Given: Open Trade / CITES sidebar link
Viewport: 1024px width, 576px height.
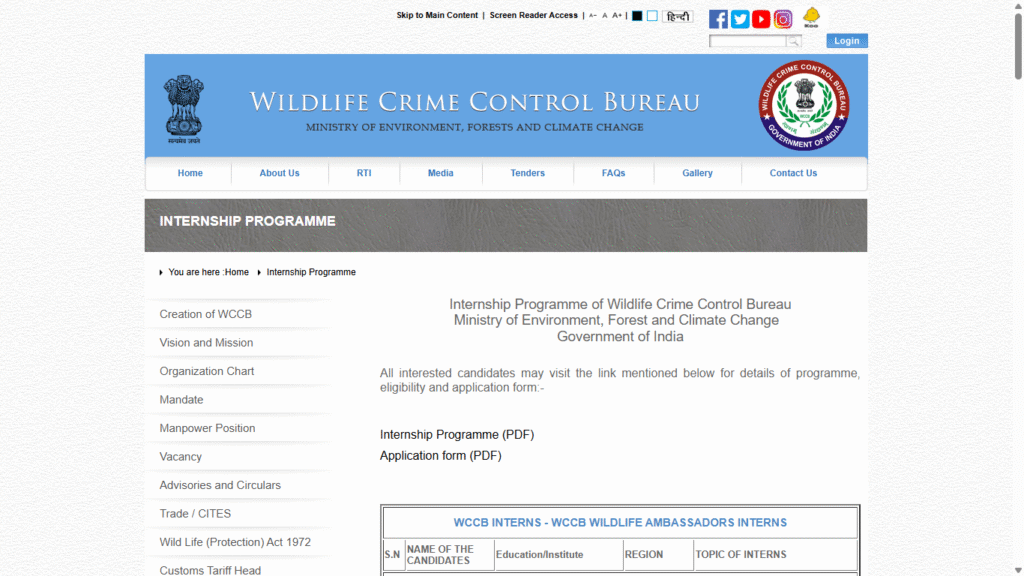Looking at the screenshot, I should point(195,514).
